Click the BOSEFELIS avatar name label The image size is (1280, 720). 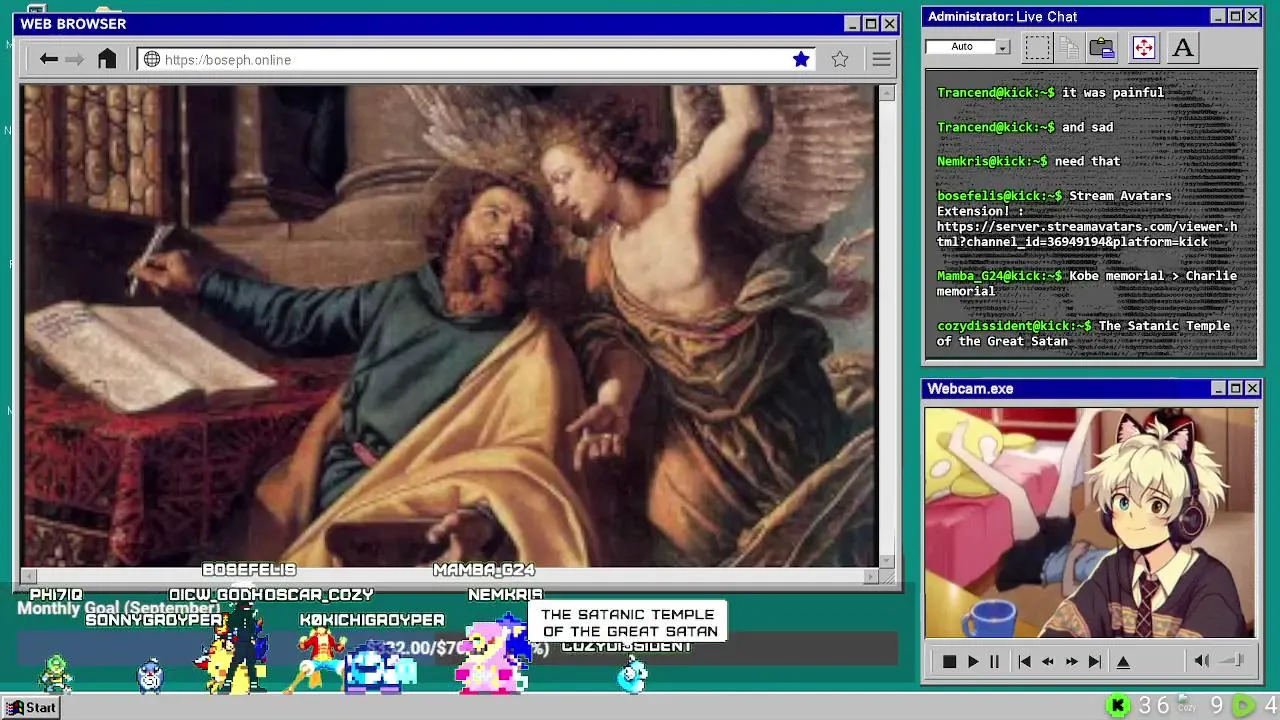point(249,570)
